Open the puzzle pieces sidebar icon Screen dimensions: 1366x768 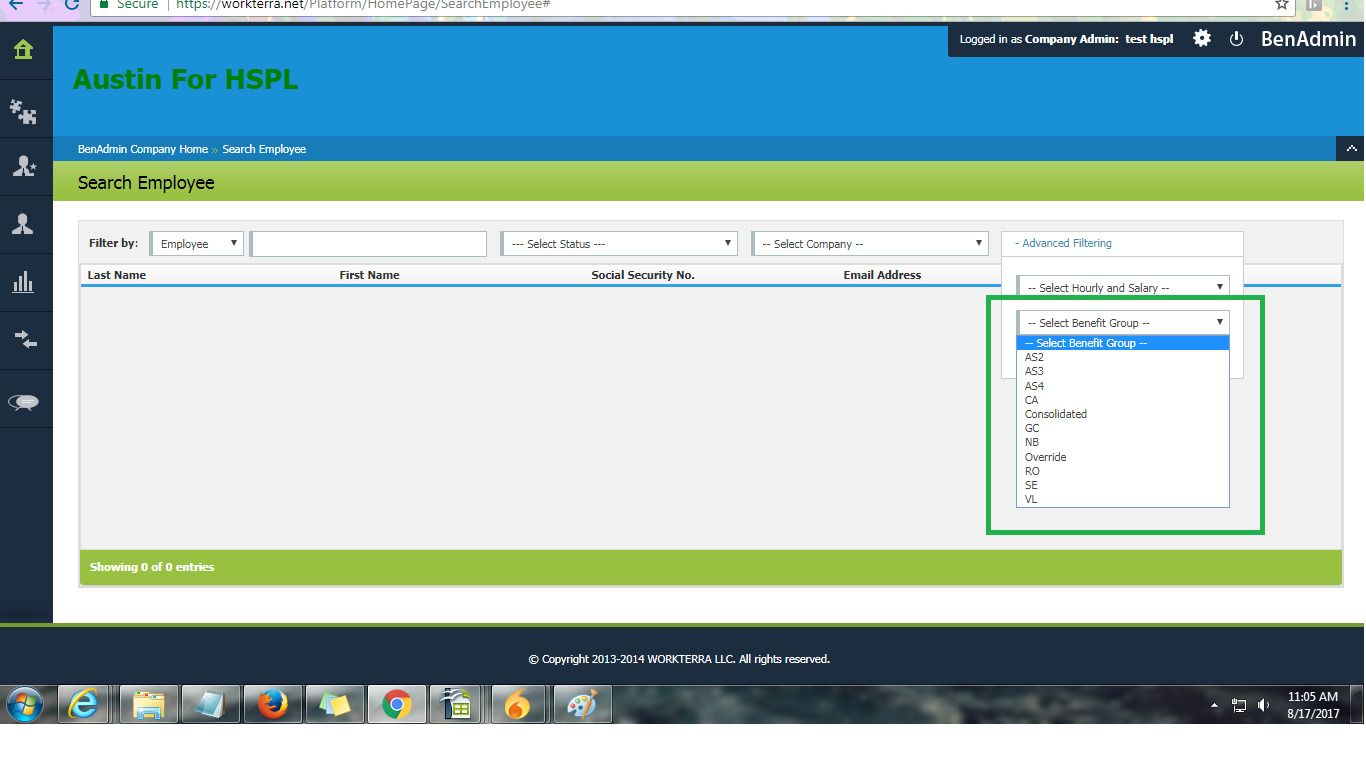pos(23,110)
